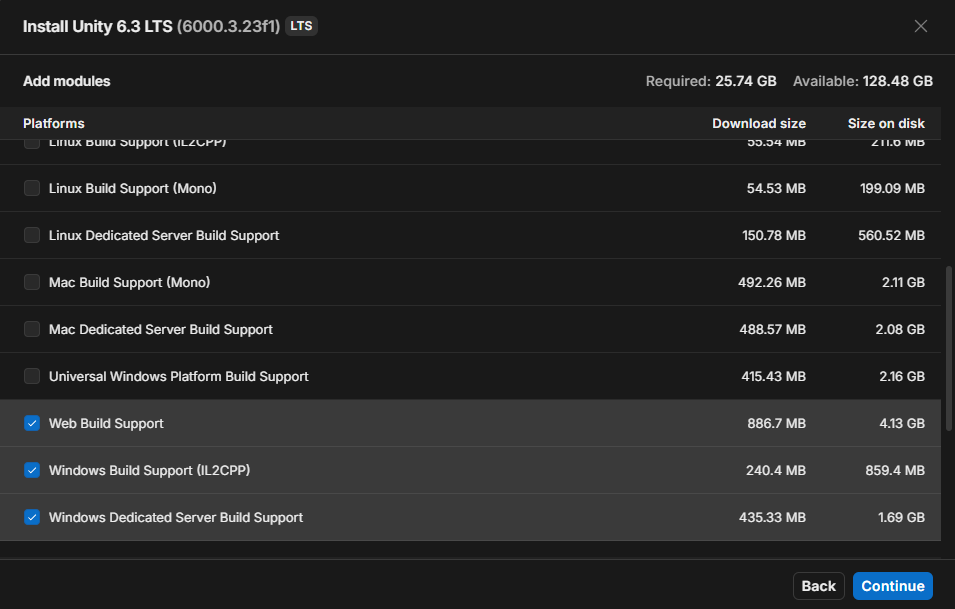This screenshot has height=609, width=955.
Task: Click the 415.43 MB download size
Action: 774,376
